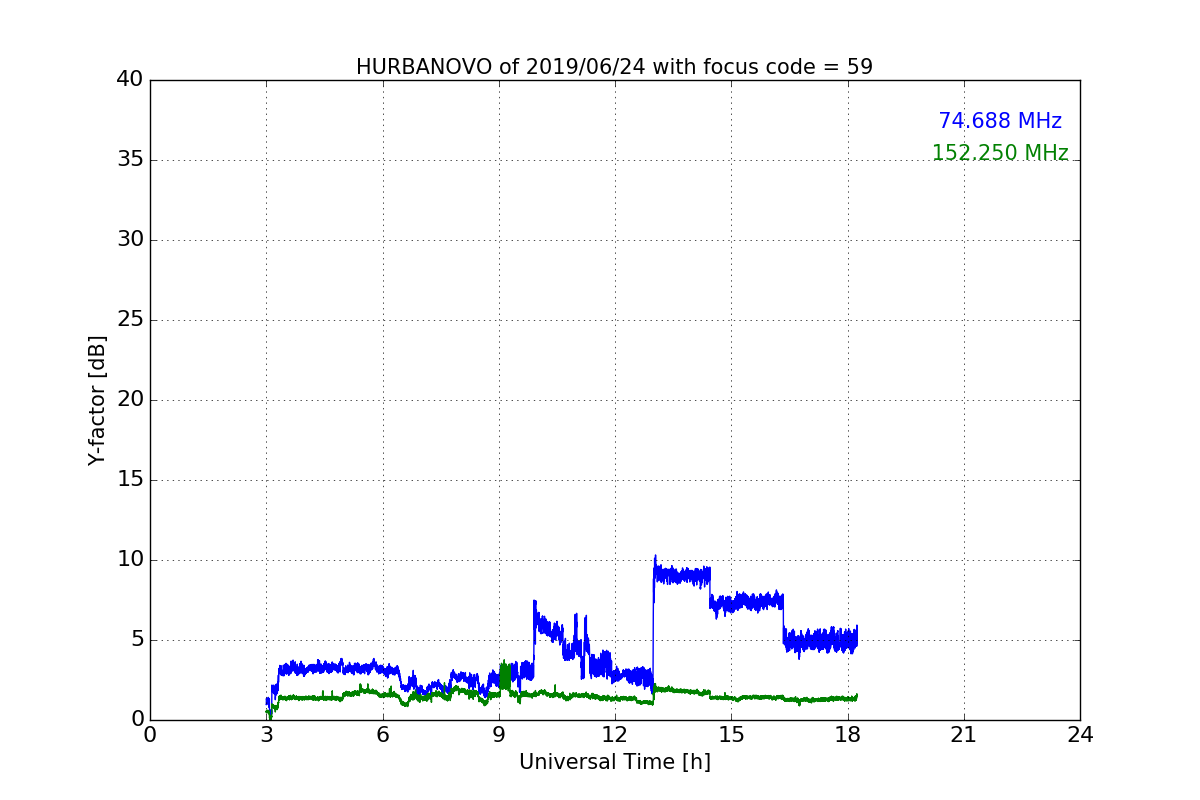Image resolution: width=1200 pixels, height=800 pixels.
Task: Click y-axis tick value 10
Action: pyautogui.click(x=129, y=560)
